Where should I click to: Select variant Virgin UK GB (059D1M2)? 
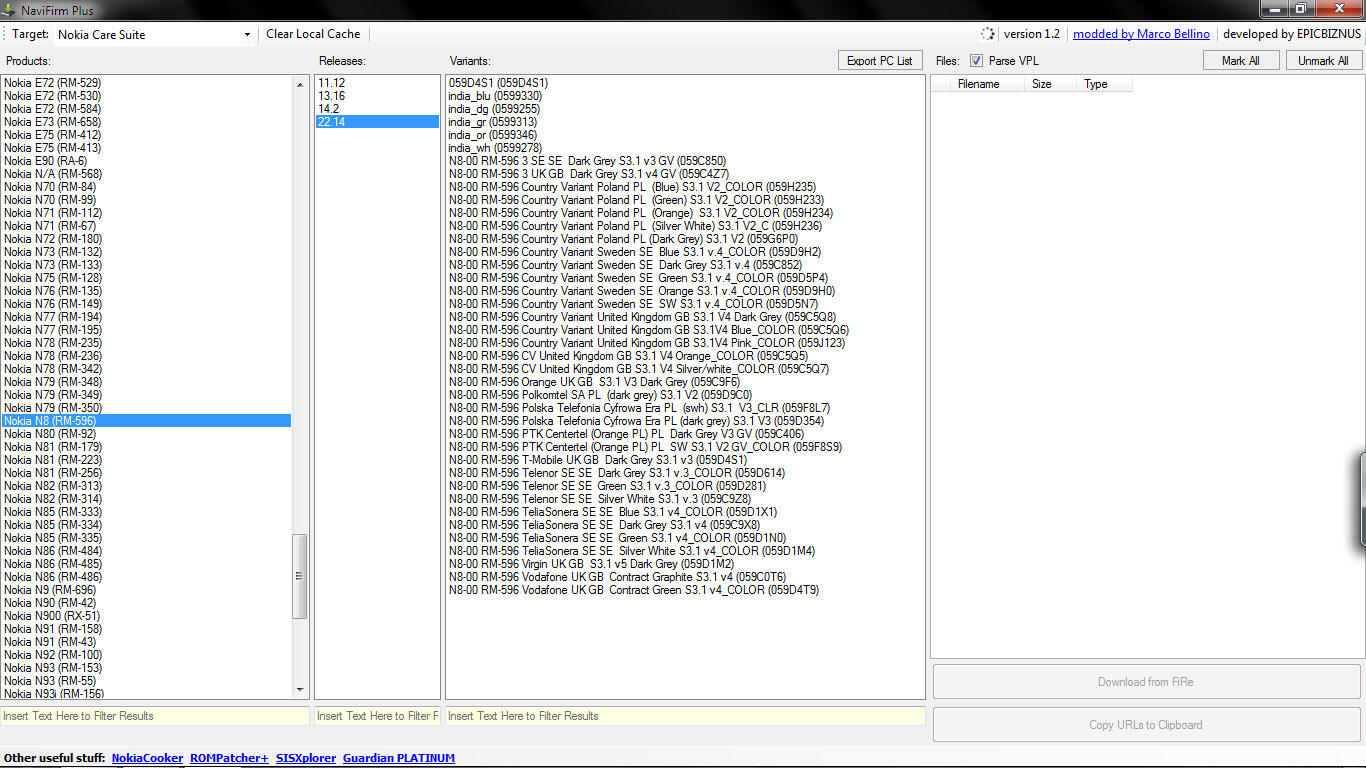coord(685,564)
